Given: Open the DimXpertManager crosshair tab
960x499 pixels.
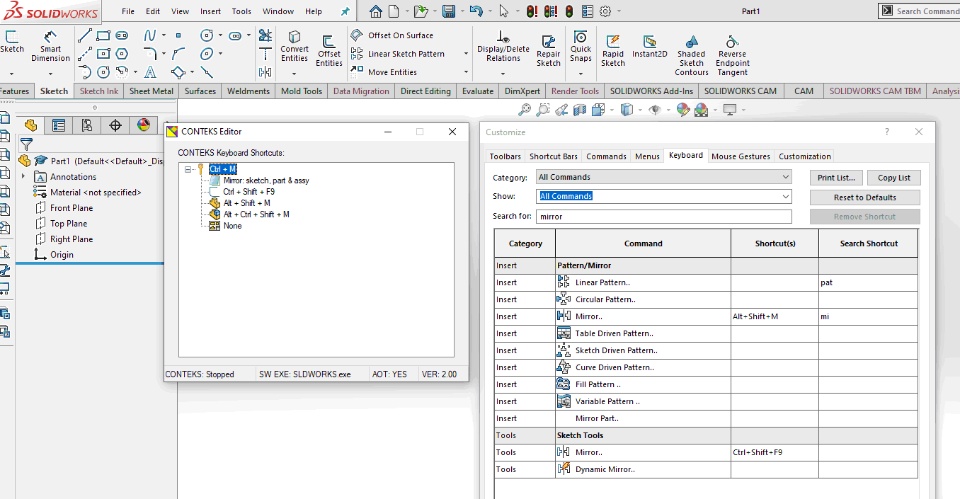Looking at the screenshot, I should 115,126.
